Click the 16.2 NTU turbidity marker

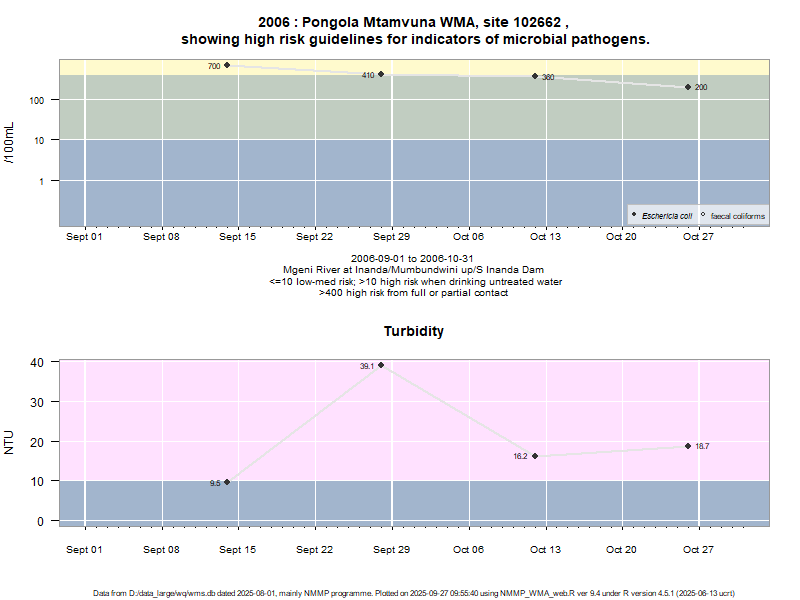(x=535, y=456)
